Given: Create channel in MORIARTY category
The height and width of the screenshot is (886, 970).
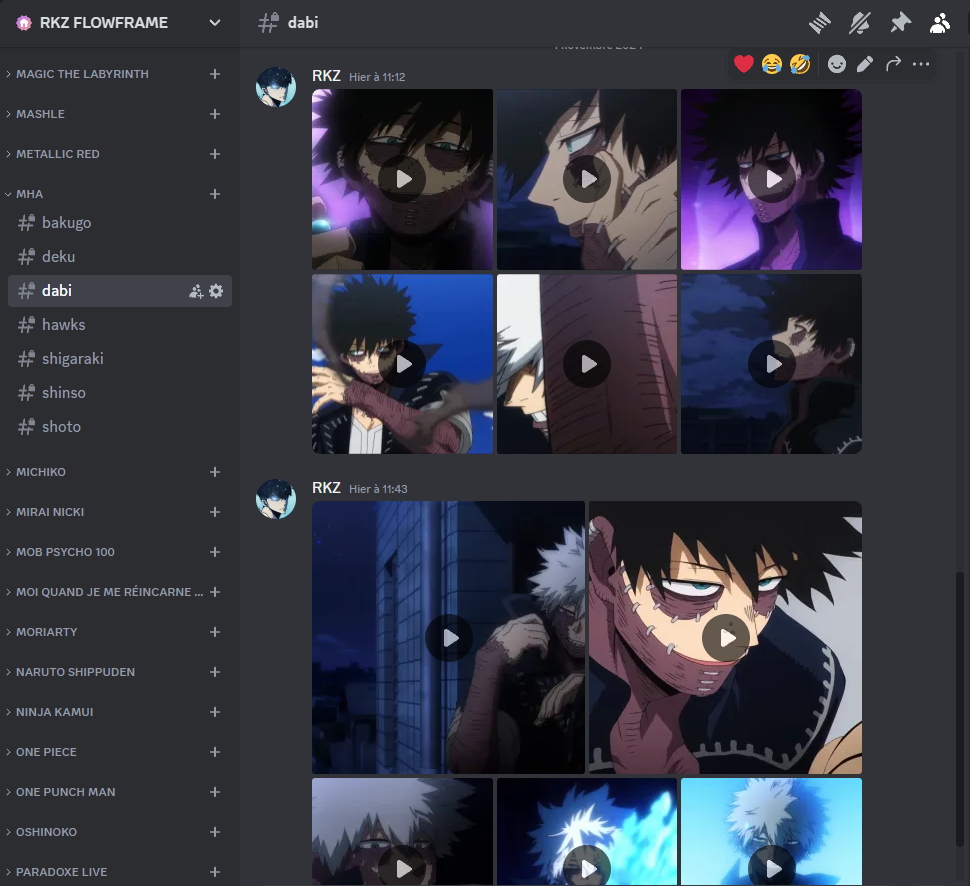Looking at the screenshot, I should pyautogui.click(x=215, y=632).
